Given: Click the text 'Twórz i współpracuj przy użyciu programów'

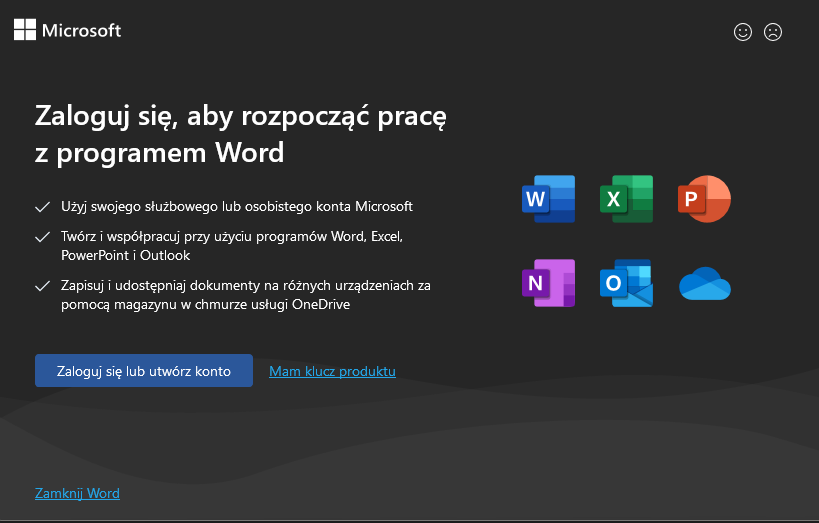Looking at the screenshot, I should 194,237.
